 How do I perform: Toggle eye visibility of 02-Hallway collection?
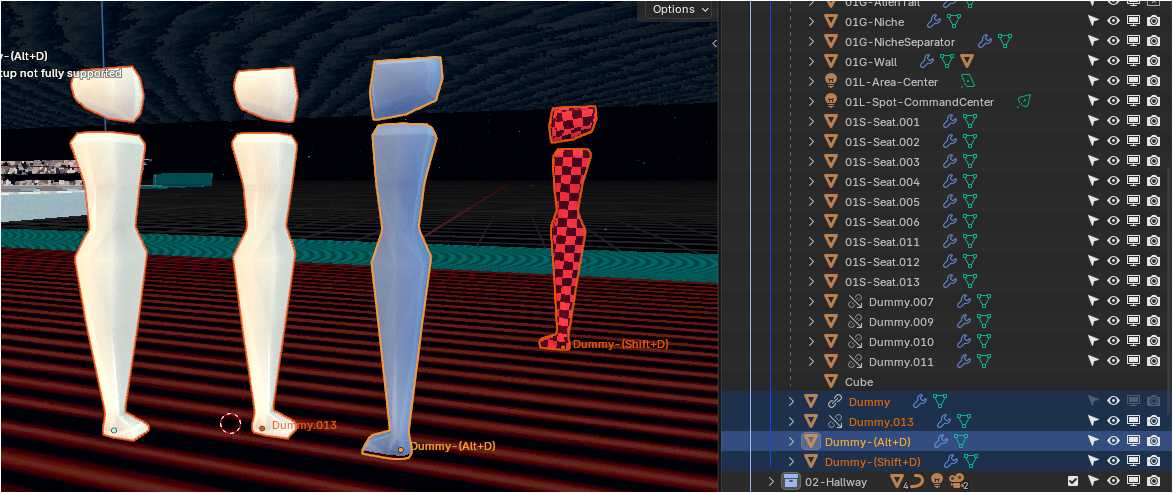[x=1113, y=482]
